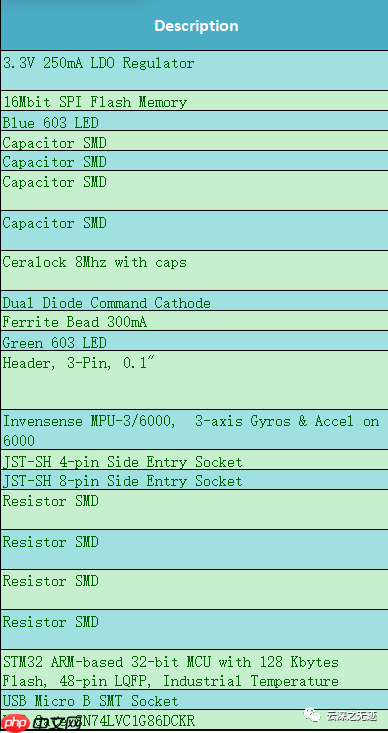Click JST-SH 4-pin Side Entry Socket

click(194, 460)
